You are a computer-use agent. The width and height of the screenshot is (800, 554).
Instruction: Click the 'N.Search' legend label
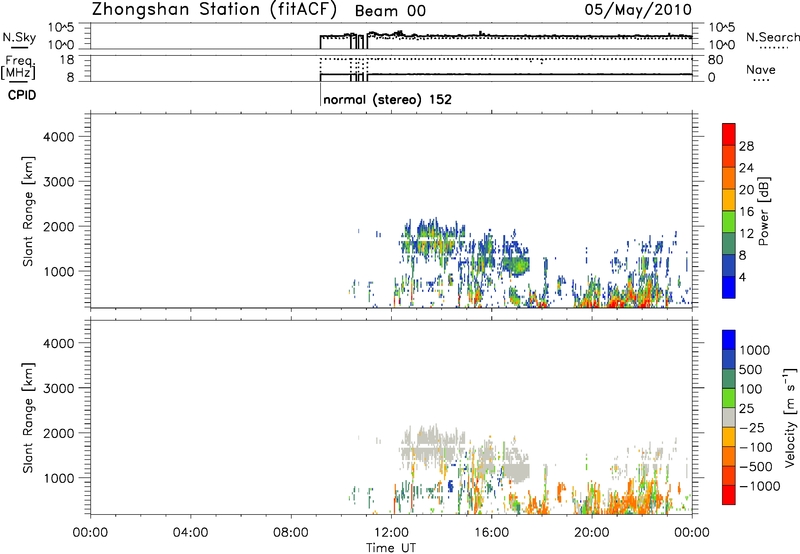pyautogui.click(x=772, y=37)
